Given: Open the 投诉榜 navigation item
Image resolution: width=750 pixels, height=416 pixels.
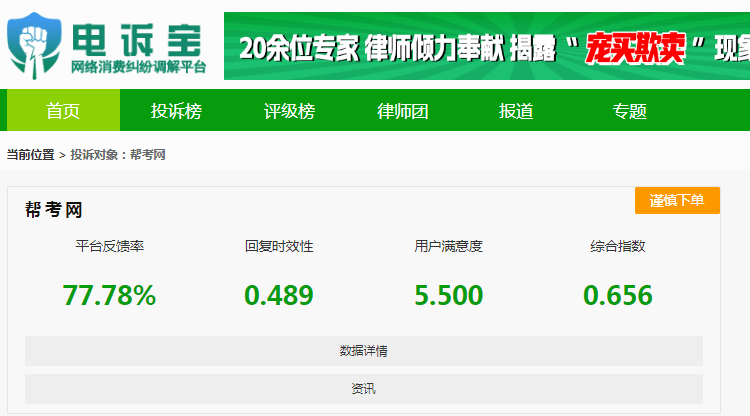Looking at the screenshot, I should 176,110.
